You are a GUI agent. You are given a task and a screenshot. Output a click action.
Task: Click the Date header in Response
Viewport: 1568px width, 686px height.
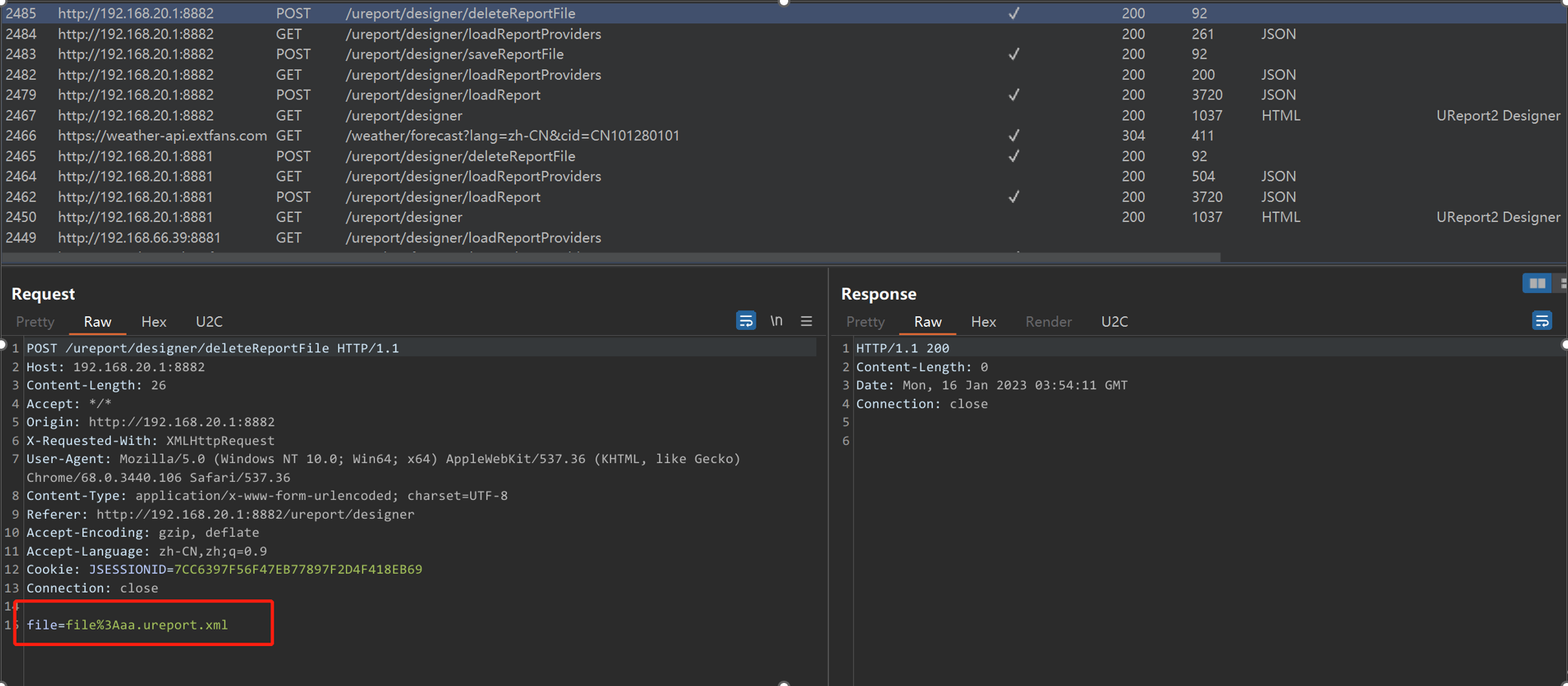click(992, 385)
